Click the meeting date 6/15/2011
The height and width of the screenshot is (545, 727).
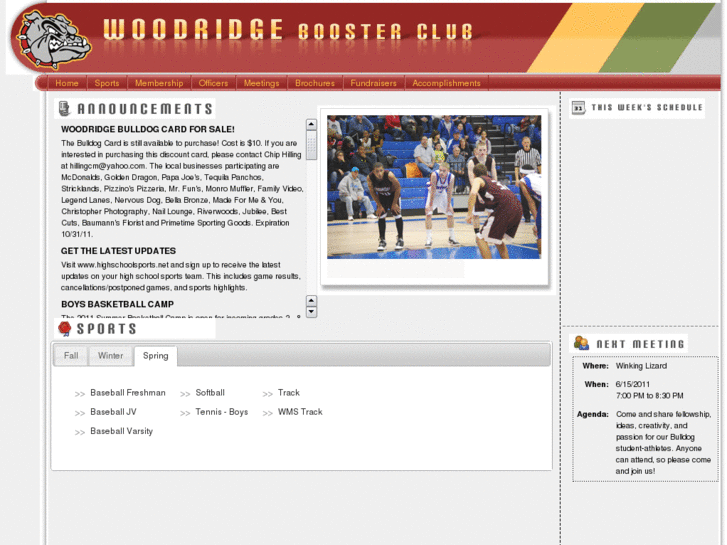tap(633, 385)
